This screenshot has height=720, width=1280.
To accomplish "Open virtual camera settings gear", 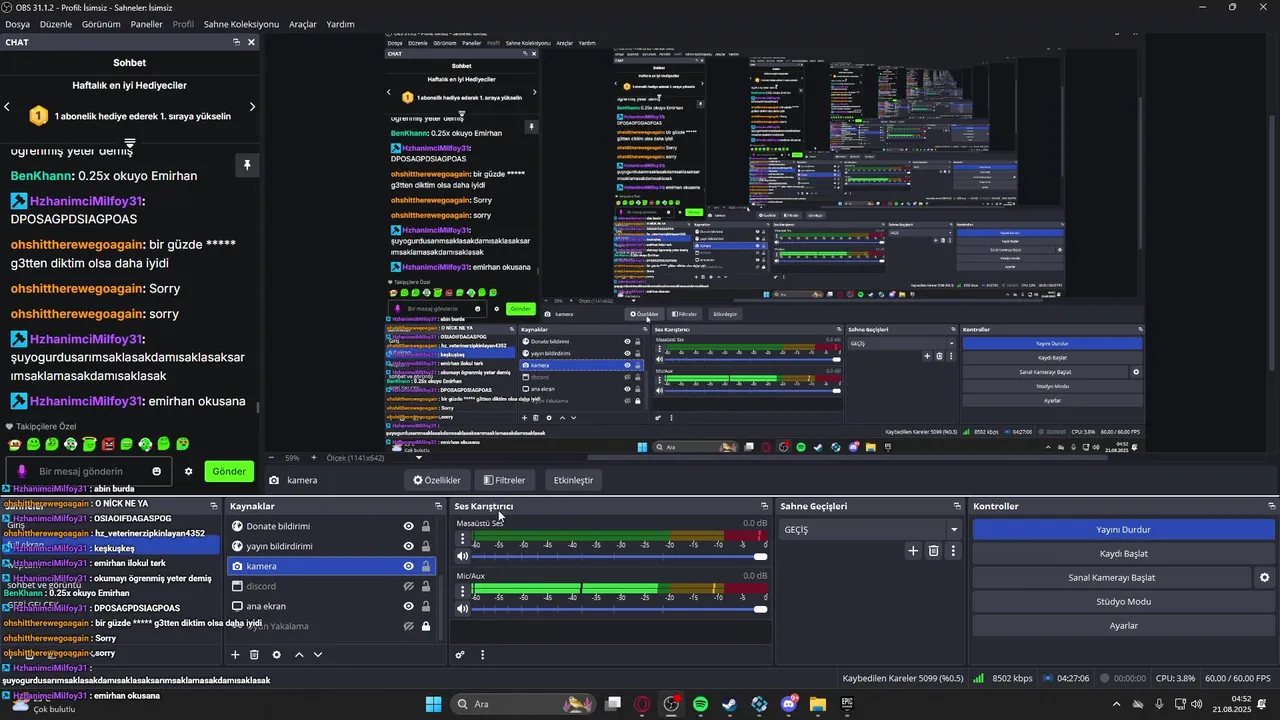I will pos(1264,577).
